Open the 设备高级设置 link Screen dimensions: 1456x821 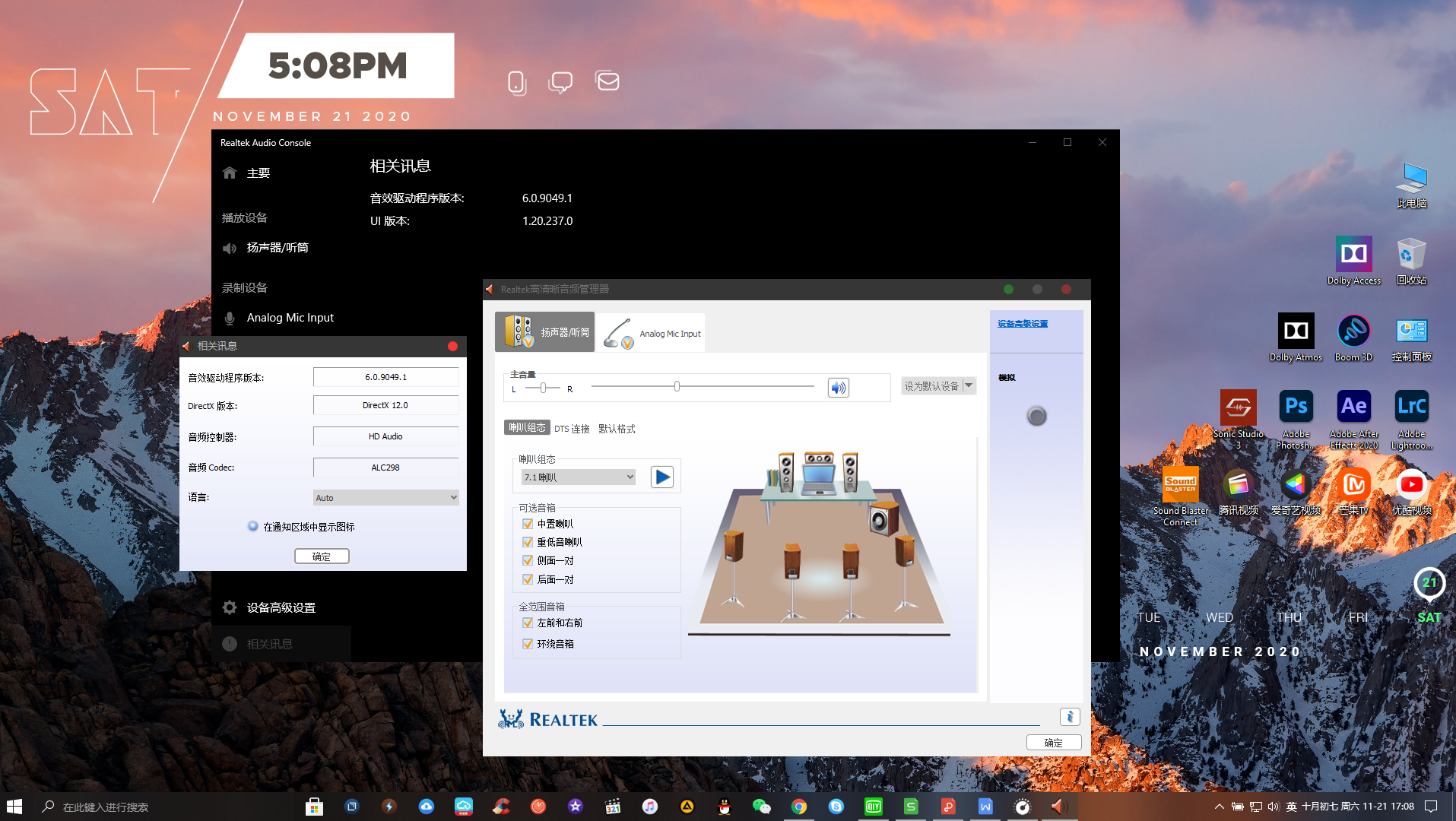pos(1023,324)
